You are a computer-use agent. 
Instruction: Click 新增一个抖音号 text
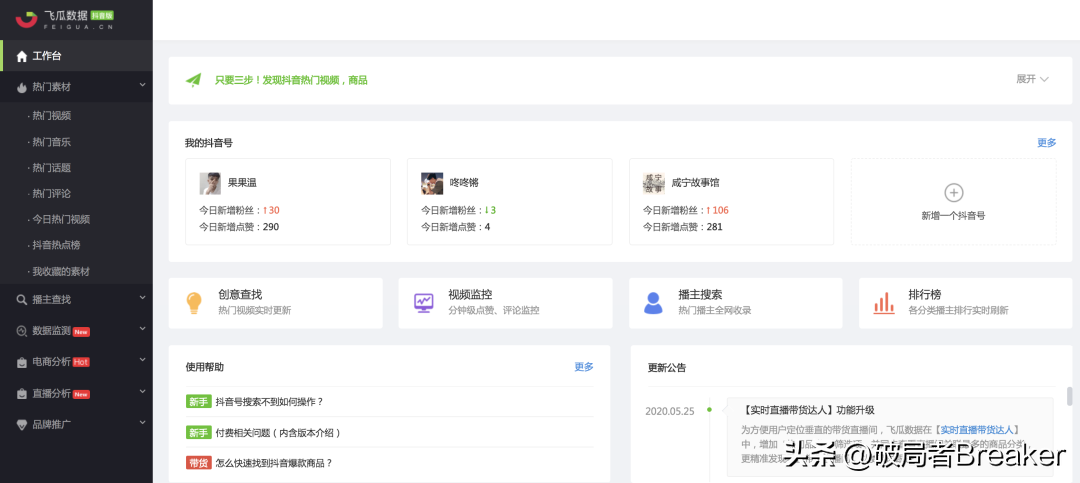(x=954, y=216)
